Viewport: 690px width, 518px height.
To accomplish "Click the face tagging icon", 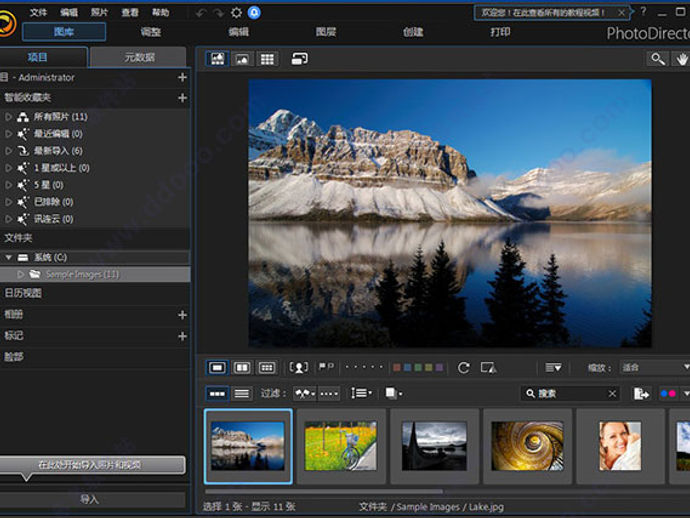I will tap(298, 367).
